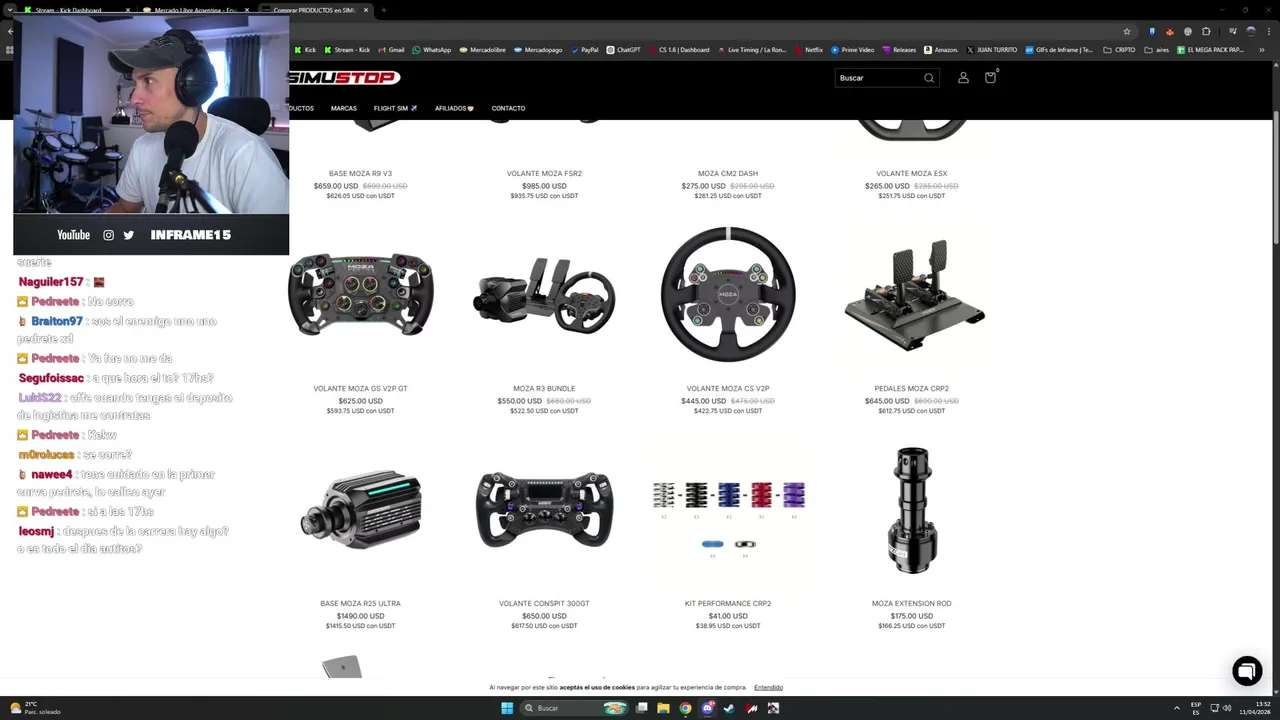
Task: Open MOZA R3 BUNDLE product title
Action: (544, 388)
